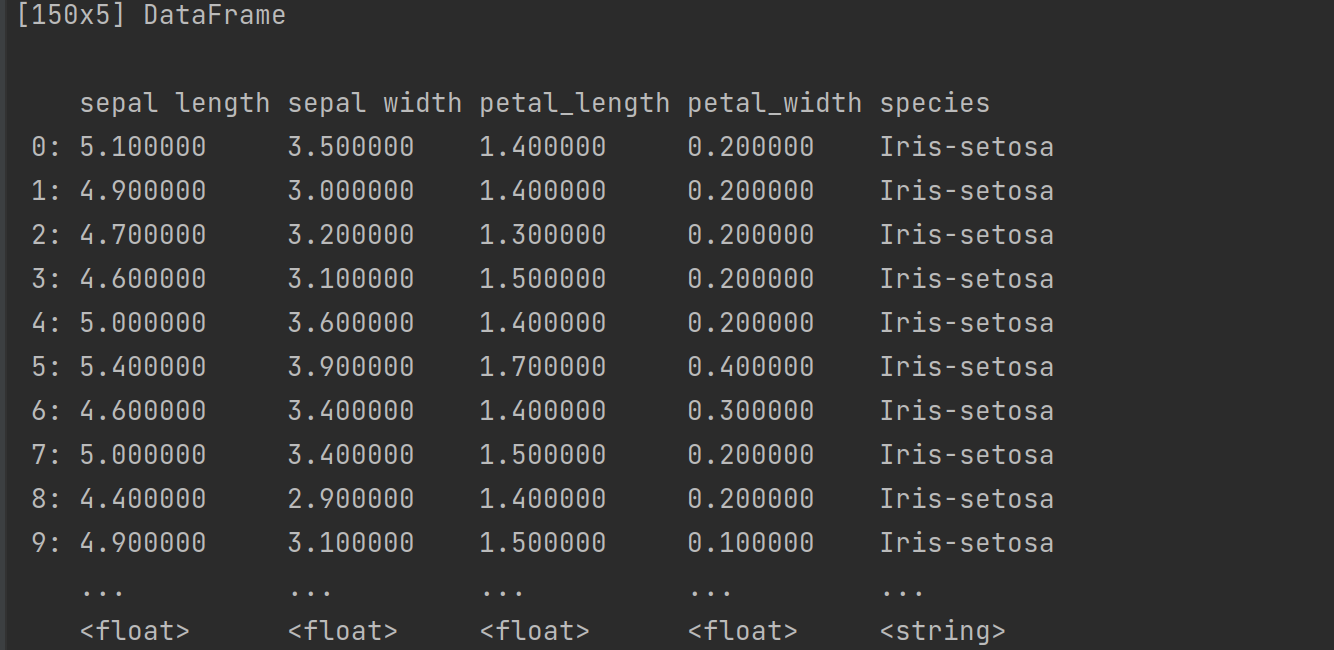Screen dimensions: 1334x650
Task: Click the '[150x5] DataFrame' header text
Action: [151, 16]
